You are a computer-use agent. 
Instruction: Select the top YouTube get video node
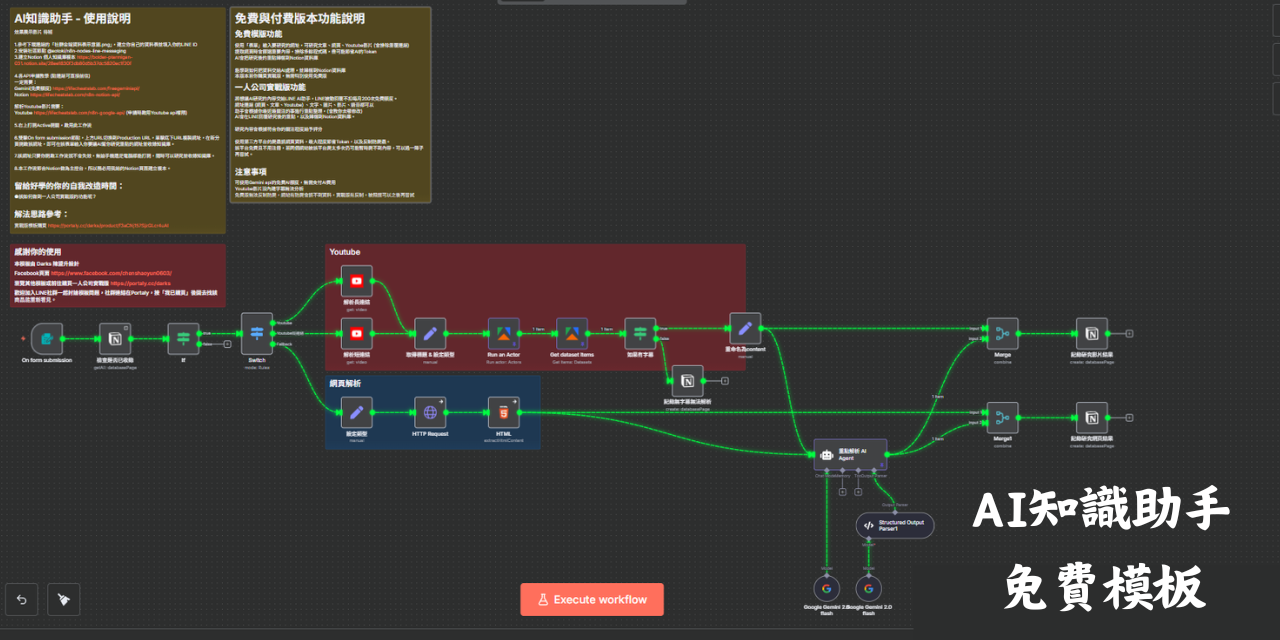point(356,281)
